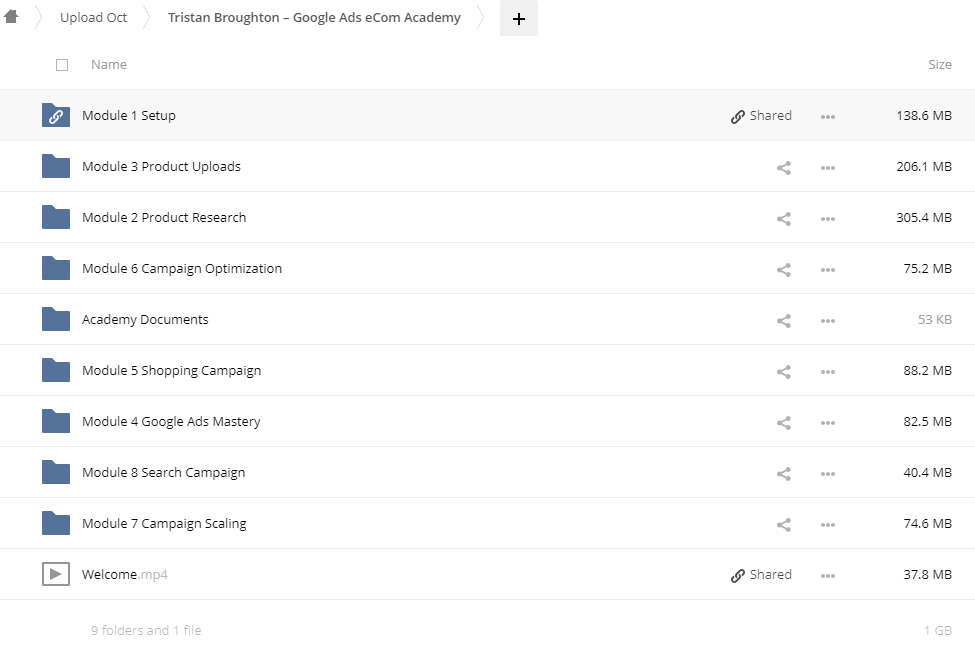
Task: Click share icon for Module 7 Campaign Scaling
Action: point(783,524)
